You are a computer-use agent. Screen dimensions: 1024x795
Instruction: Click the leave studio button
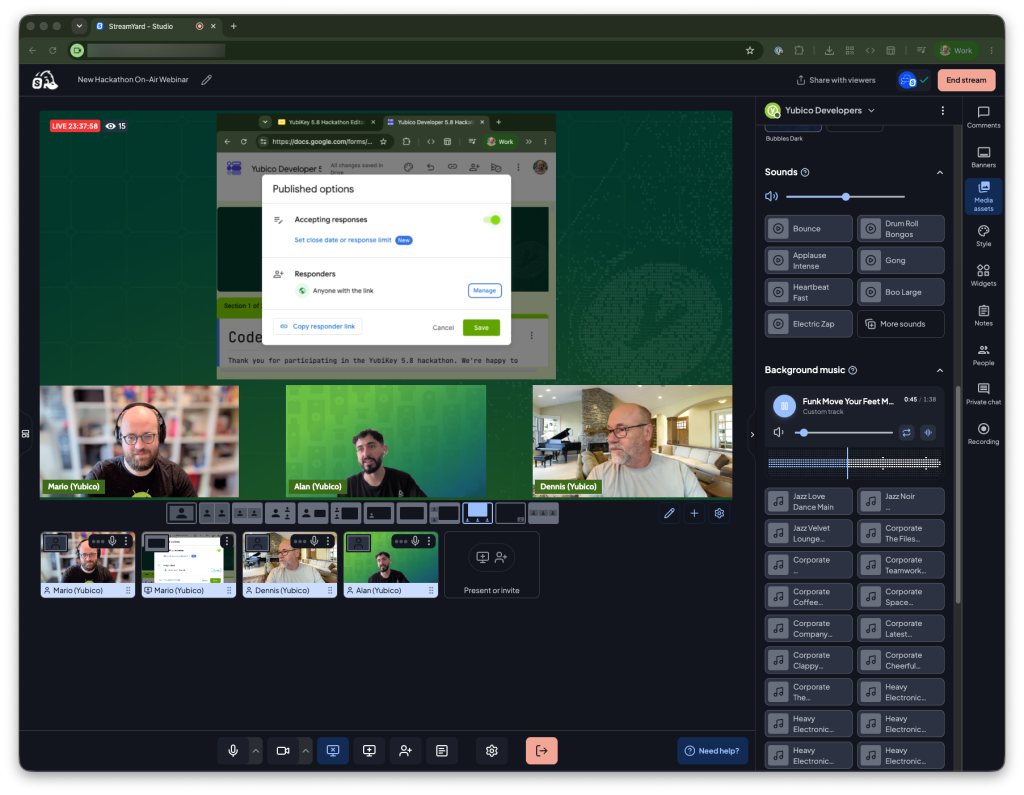541,751
